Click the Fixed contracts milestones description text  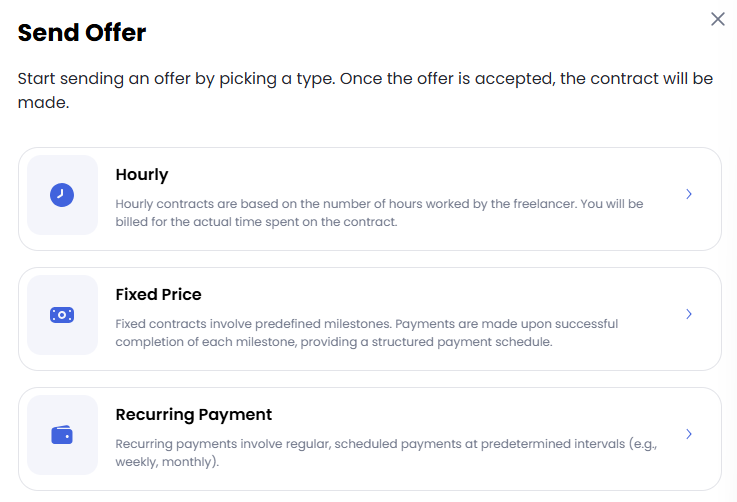pos(366,333)
